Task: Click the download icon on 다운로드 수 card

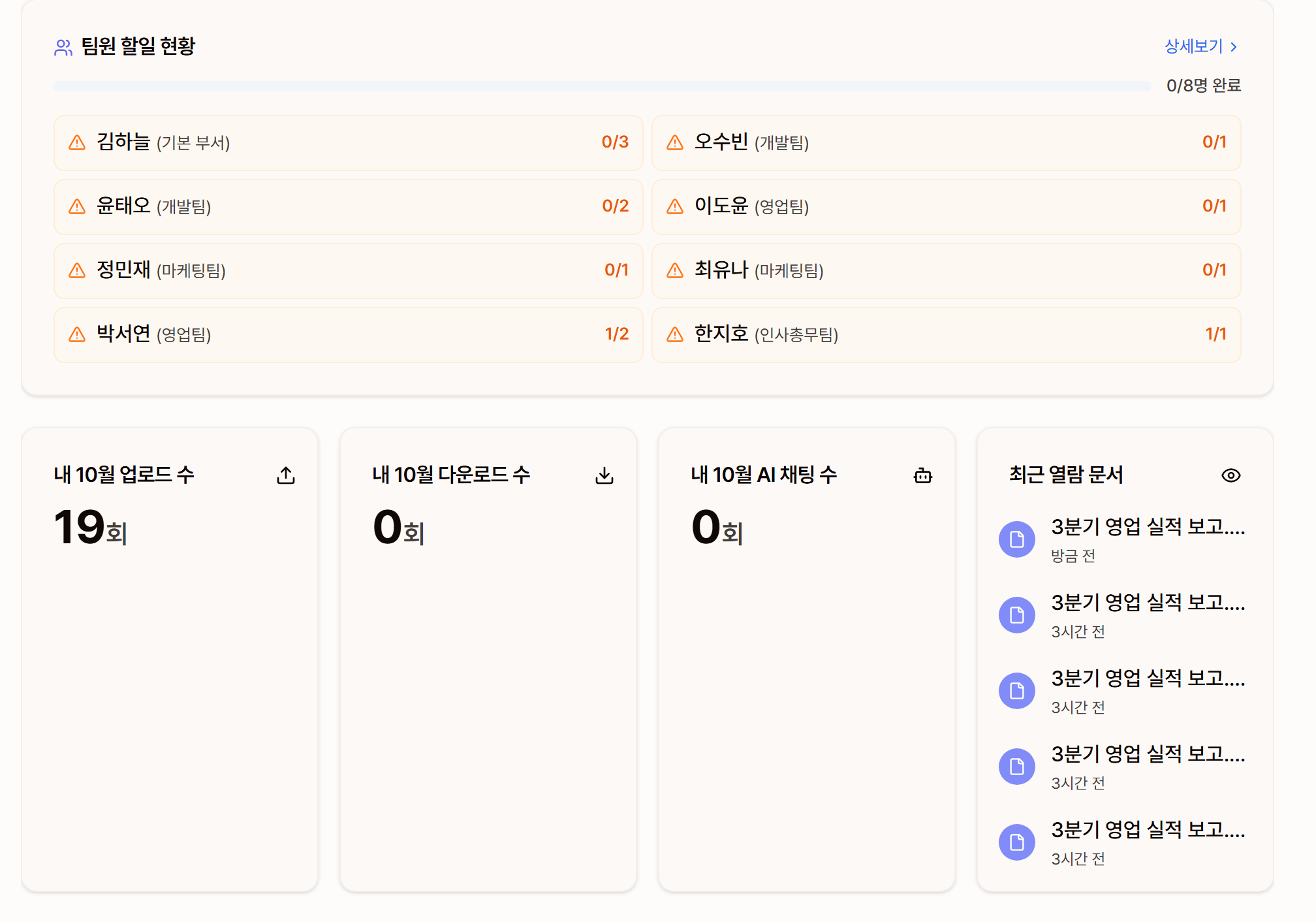Action: pyautogui.click(x=604, y=475)
